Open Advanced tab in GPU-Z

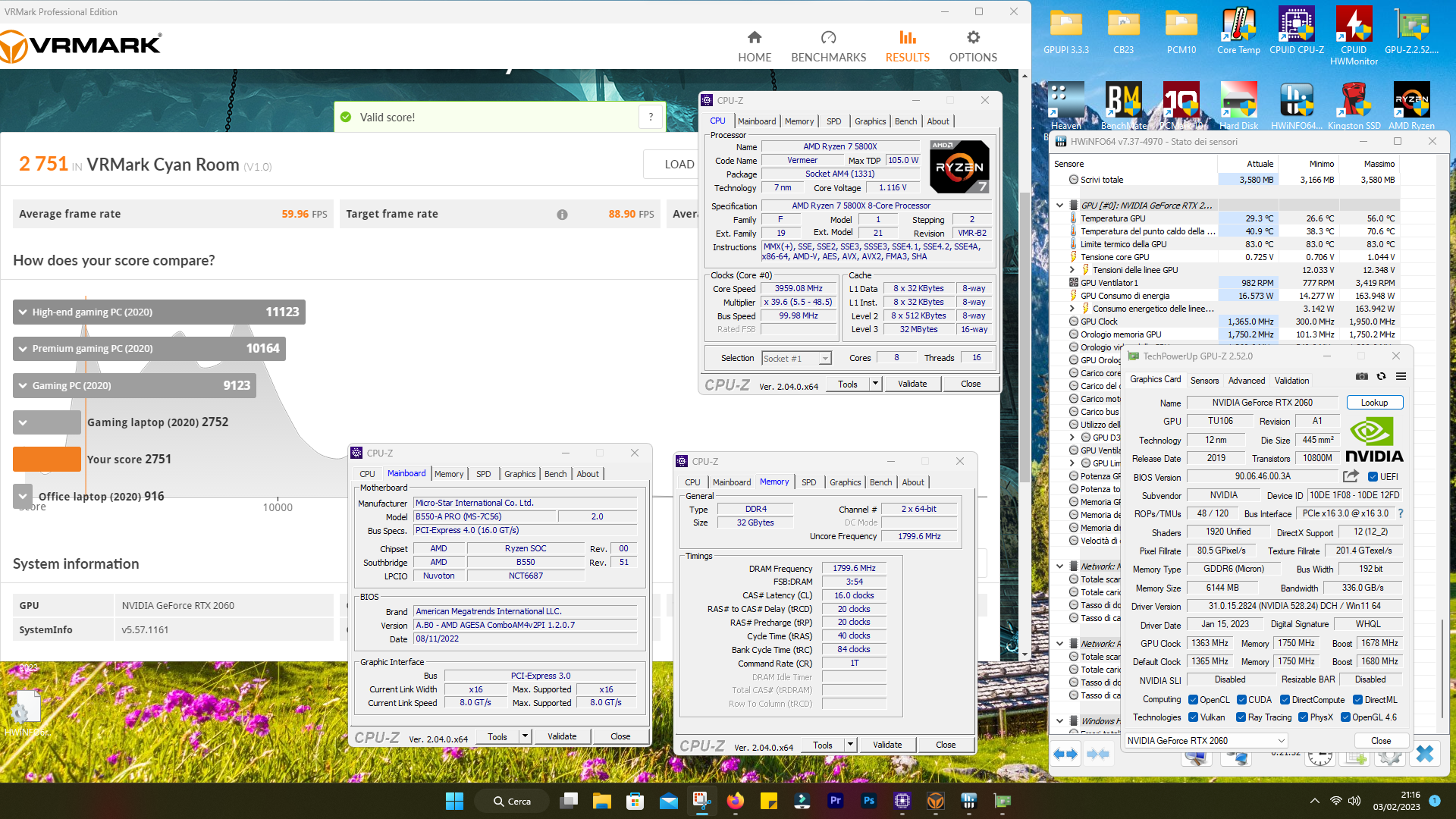pyautogui.click(x=1247, y=381)
